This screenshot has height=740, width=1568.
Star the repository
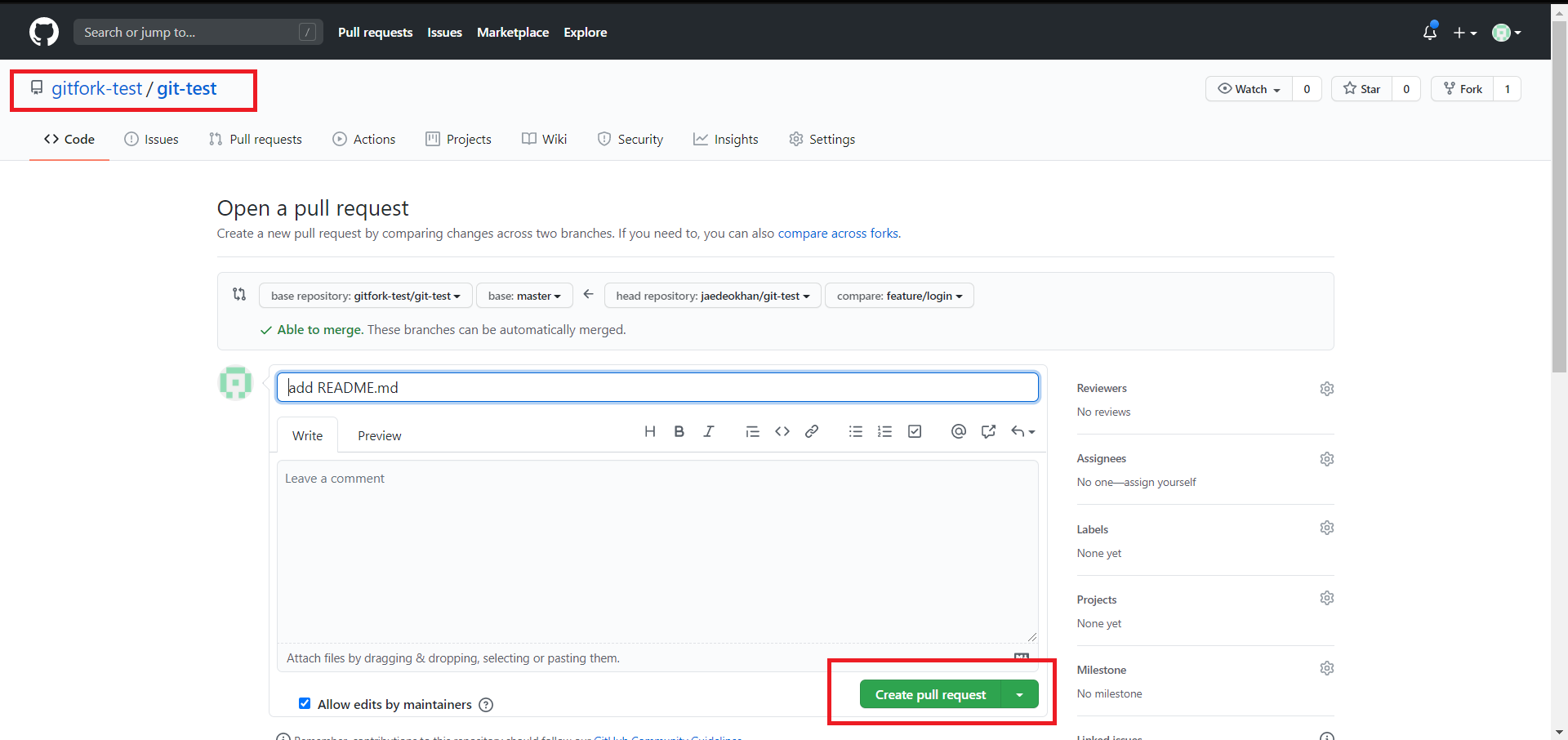pos(1361,89)
